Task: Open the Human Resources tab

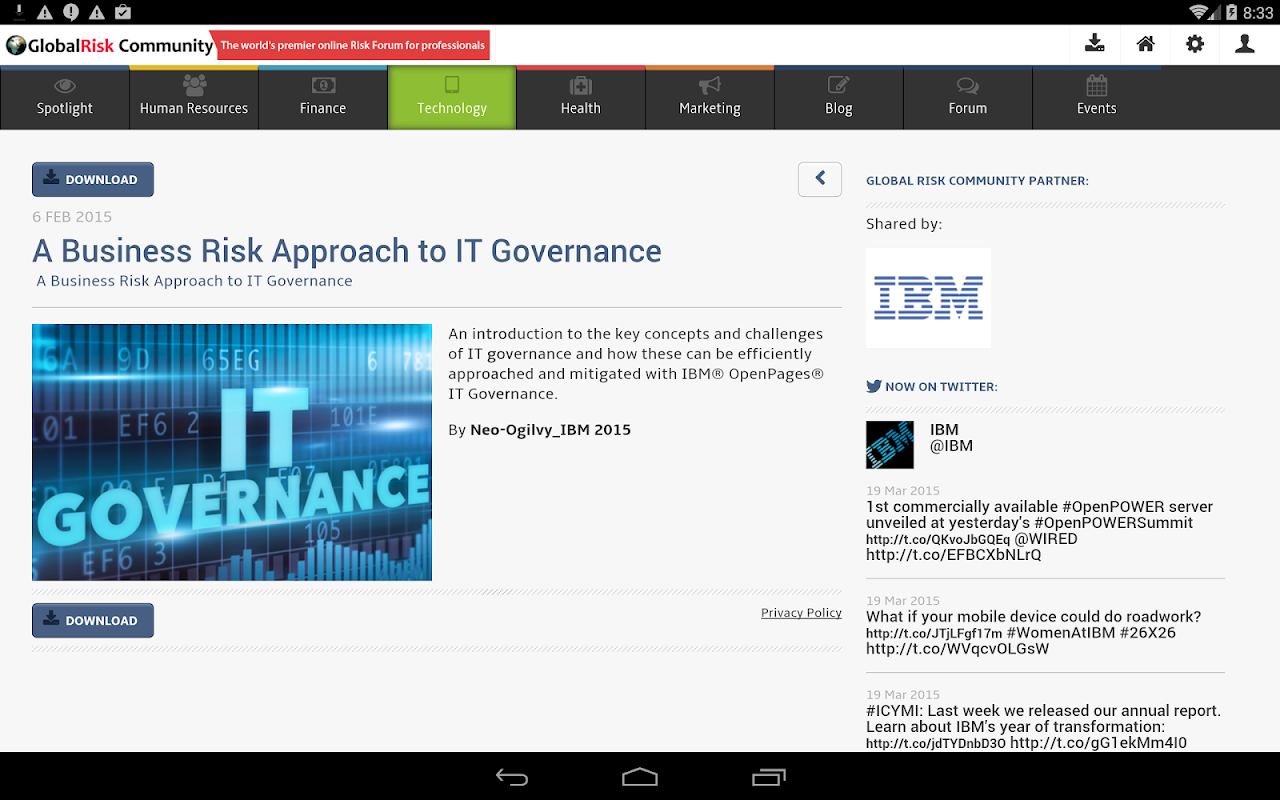Action: pos(194,98)
